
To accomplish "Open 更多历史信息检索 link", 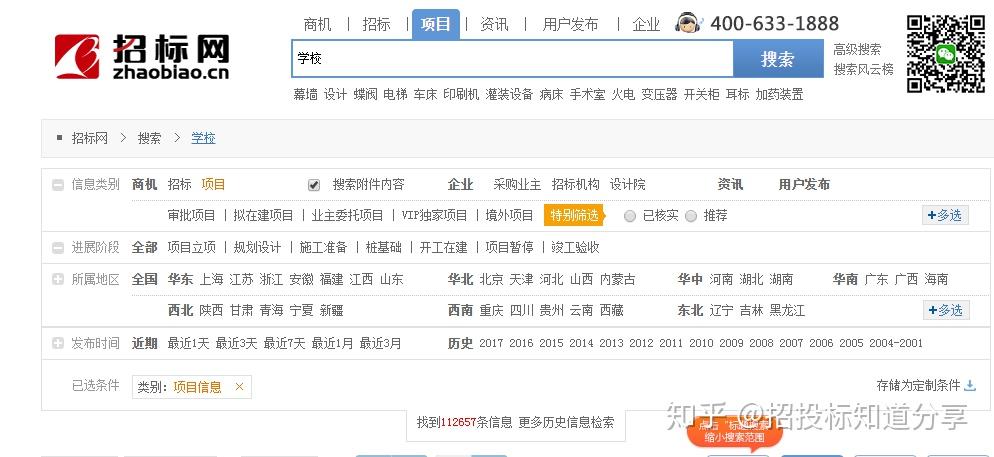I will [566, 422].
